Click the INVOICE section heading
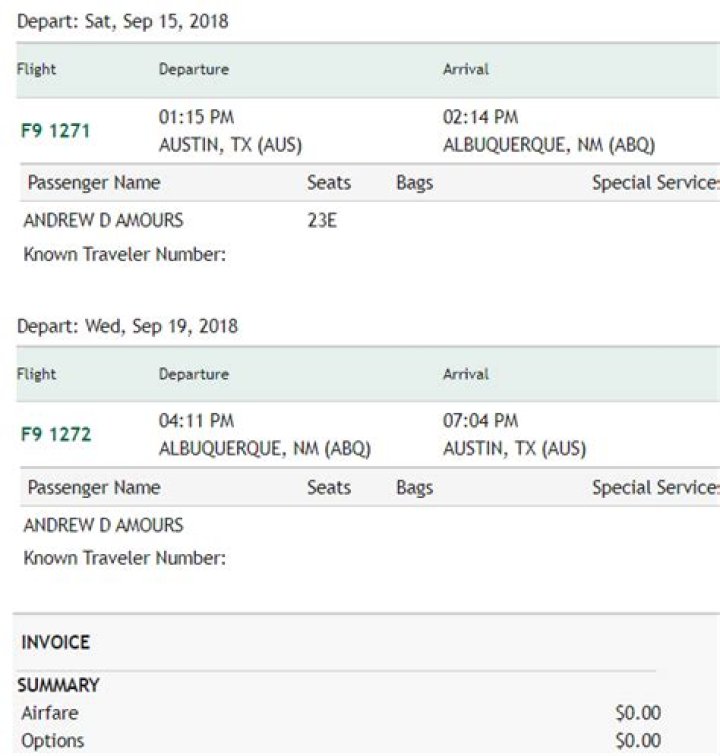This screenshot has width=720, height=756. click(55, 643)
